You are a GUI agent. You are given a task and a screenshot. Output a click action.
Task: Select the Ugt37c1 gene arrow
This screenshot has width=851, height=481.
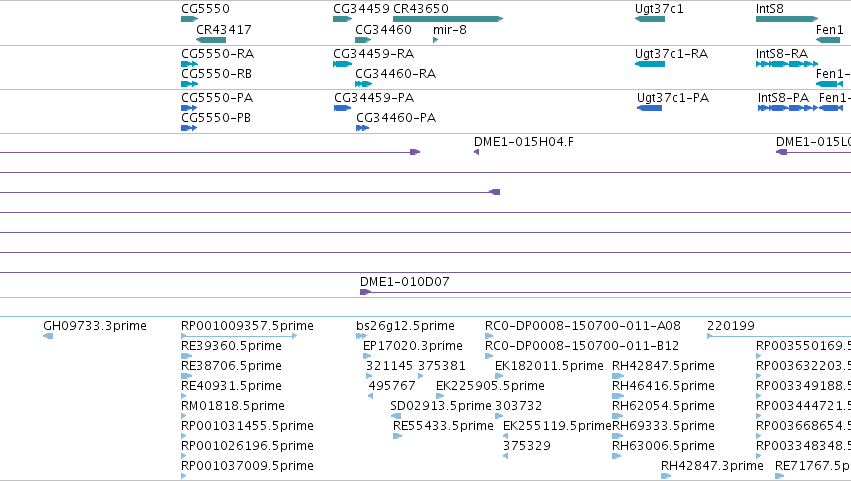650,19
